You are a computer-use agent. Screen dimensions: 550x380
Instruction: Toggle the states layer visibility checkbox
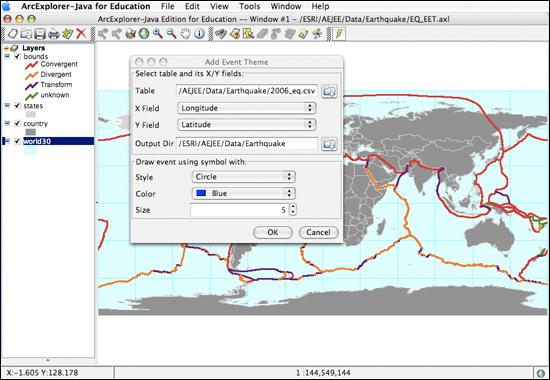tap(17, 105)
